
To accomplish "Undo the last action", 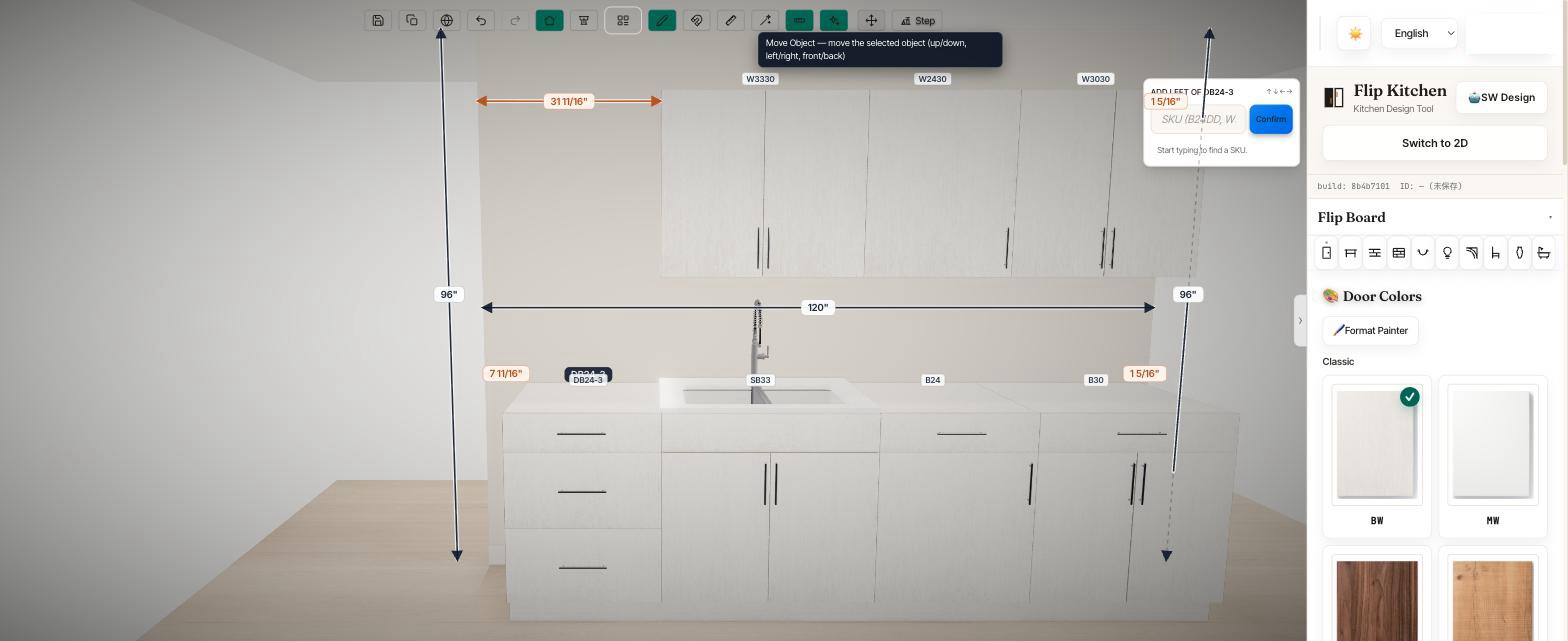I will (481, 20).
